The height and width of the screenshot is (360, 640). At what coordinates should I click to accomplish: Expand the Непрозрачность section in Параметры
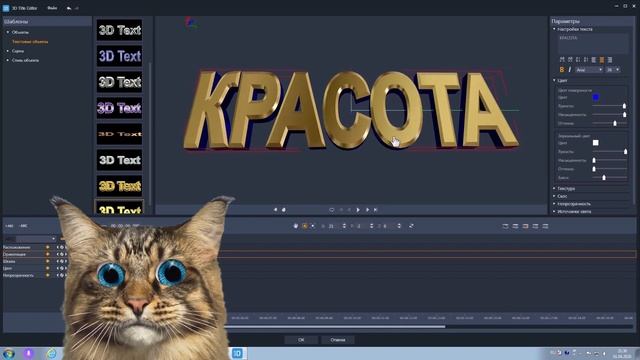point(554,204)
